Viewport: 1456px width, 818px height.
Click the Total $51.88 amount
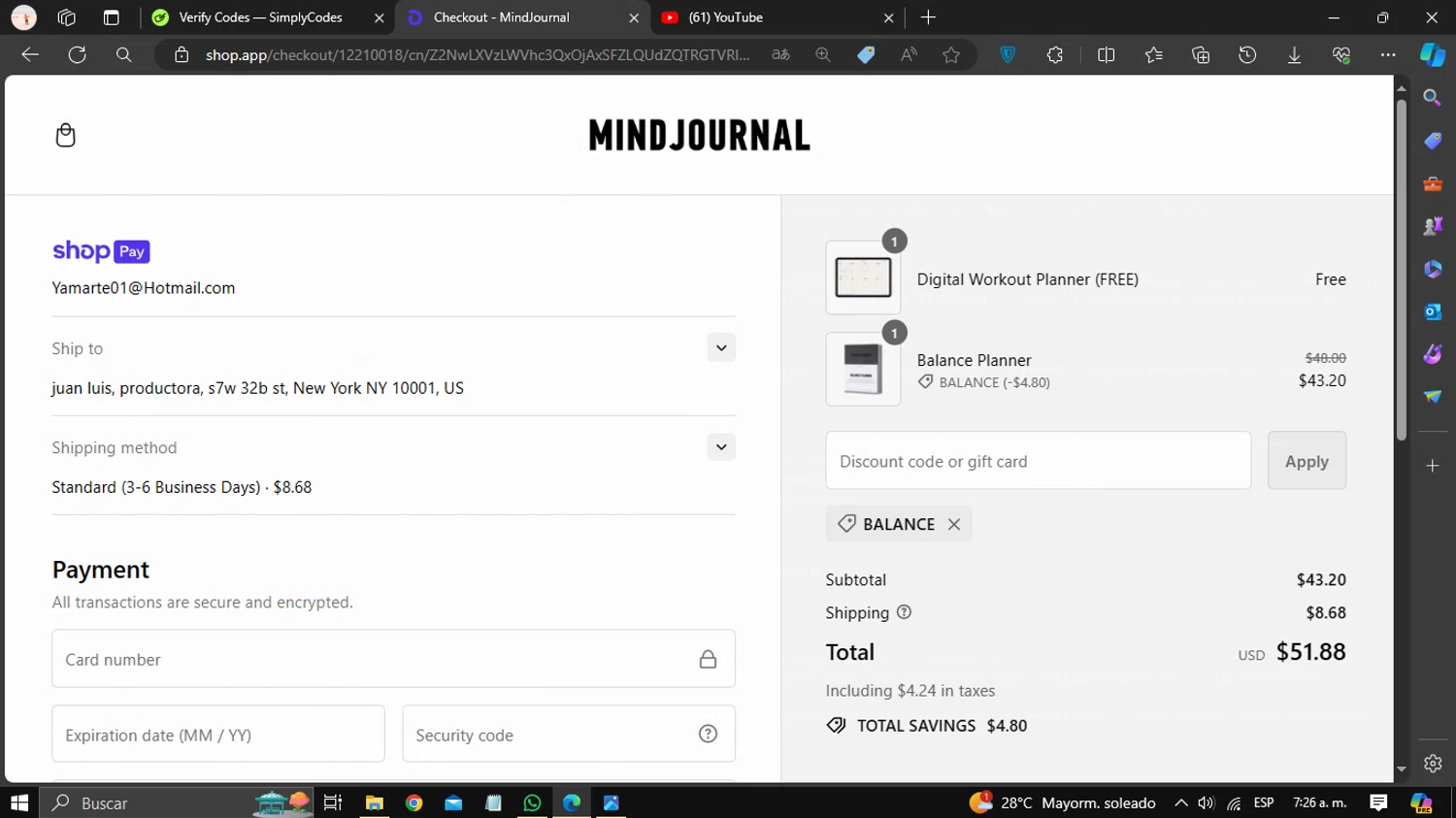pyautogui.click(x=1310, y=652)
